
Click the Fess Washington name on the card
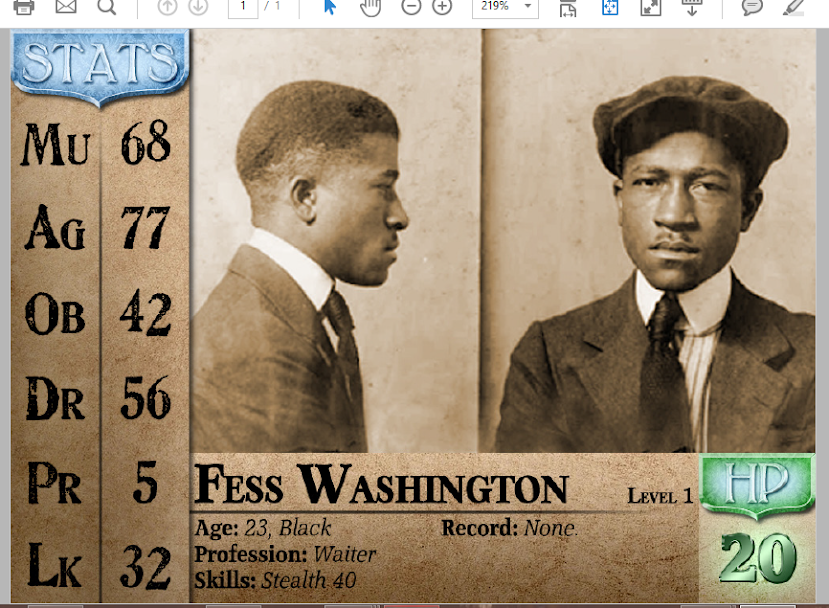coord(381,486)
